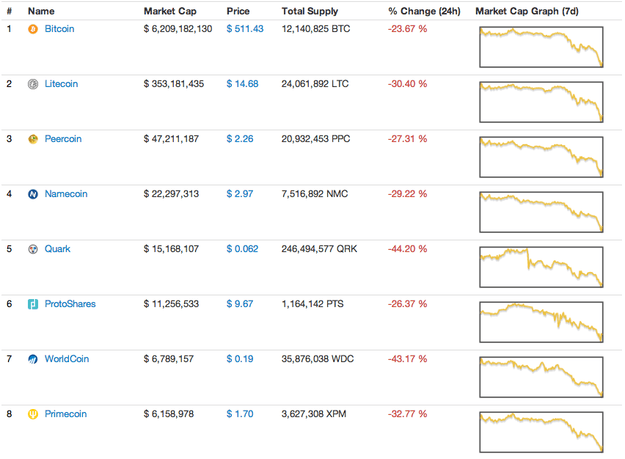The height and width of the screenshot is (459, 625).
Task: Open the Primecoin name link
Action: tap(65, 414)
